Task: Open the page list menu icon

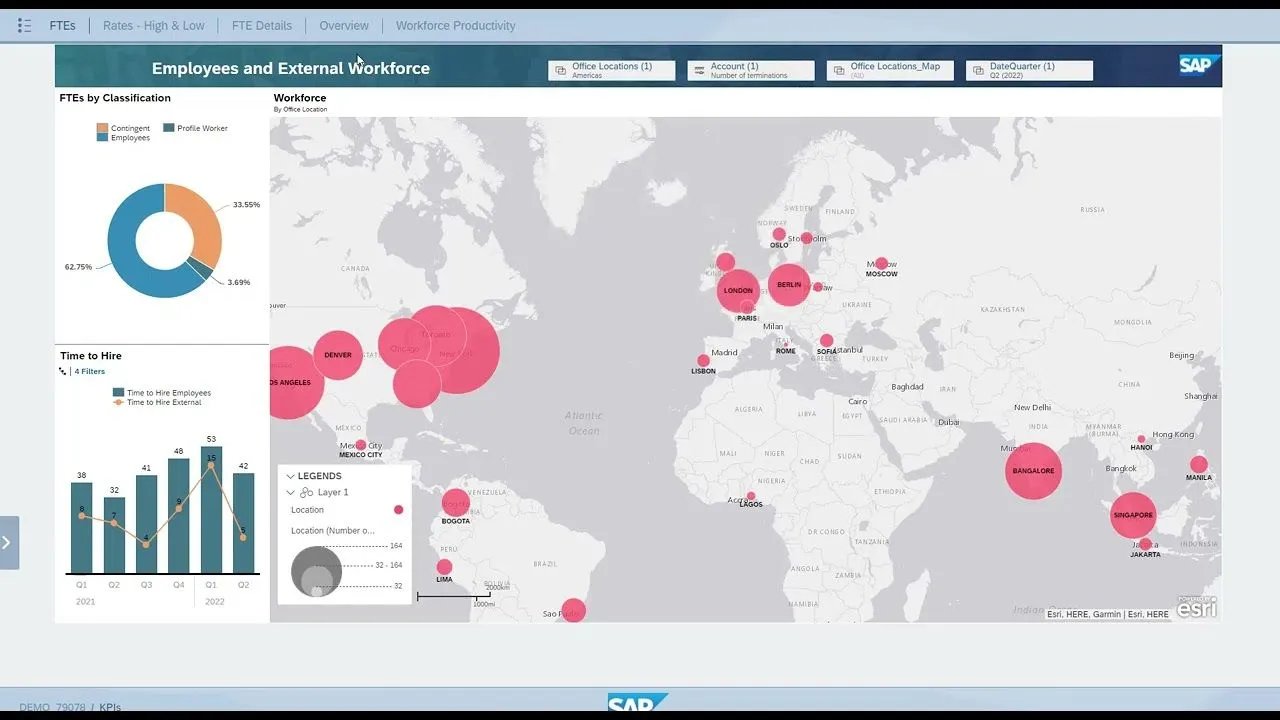Action: [x=25, y=26]
